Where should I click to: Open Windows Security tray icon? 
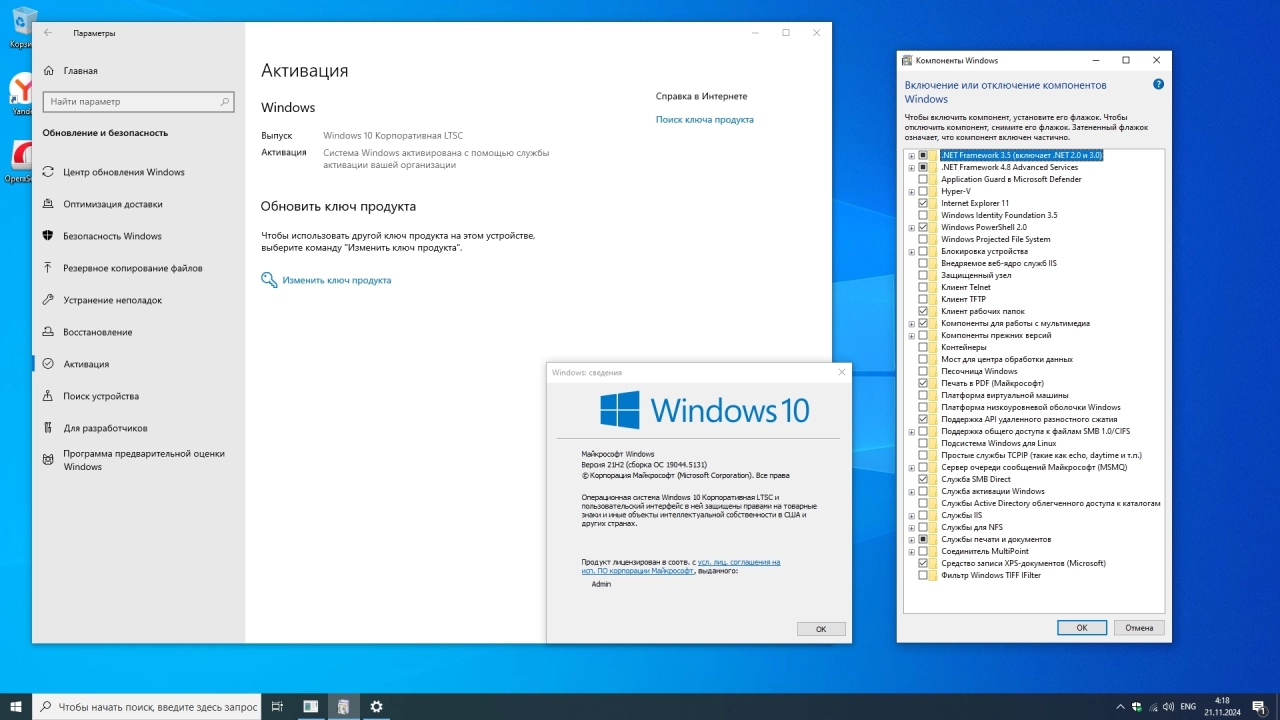pos(1137,706)
